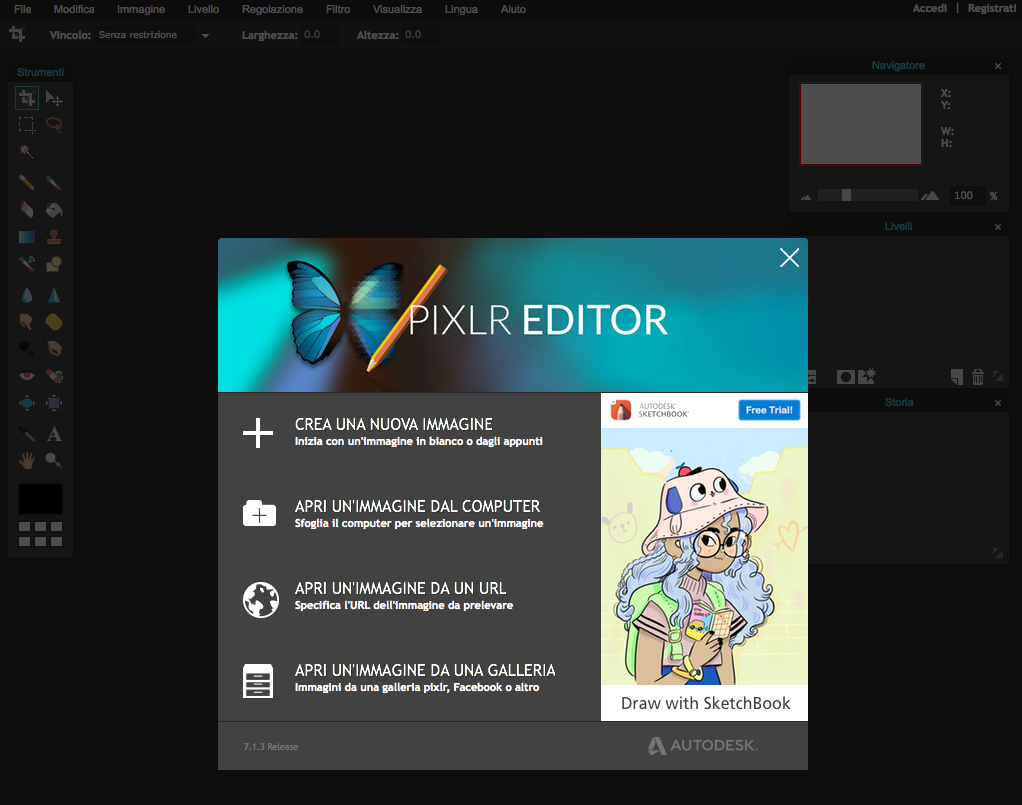The height and width of the screenshot is (805, 1022).
Task: Choose the Burn tool
Action: tap(54, 349)
